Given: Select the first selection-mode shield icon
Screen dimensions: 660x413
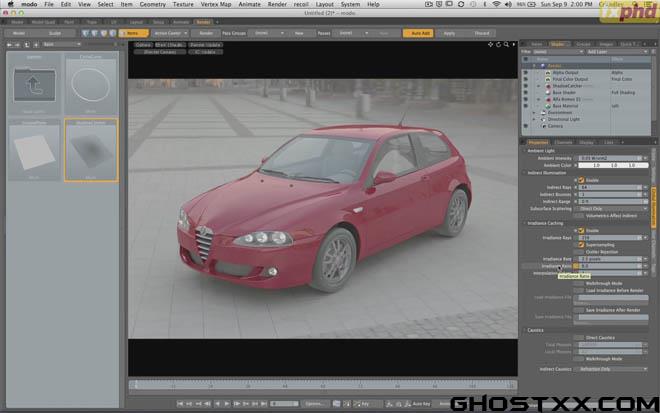Looking at the screenshot, I should [86, 33].
